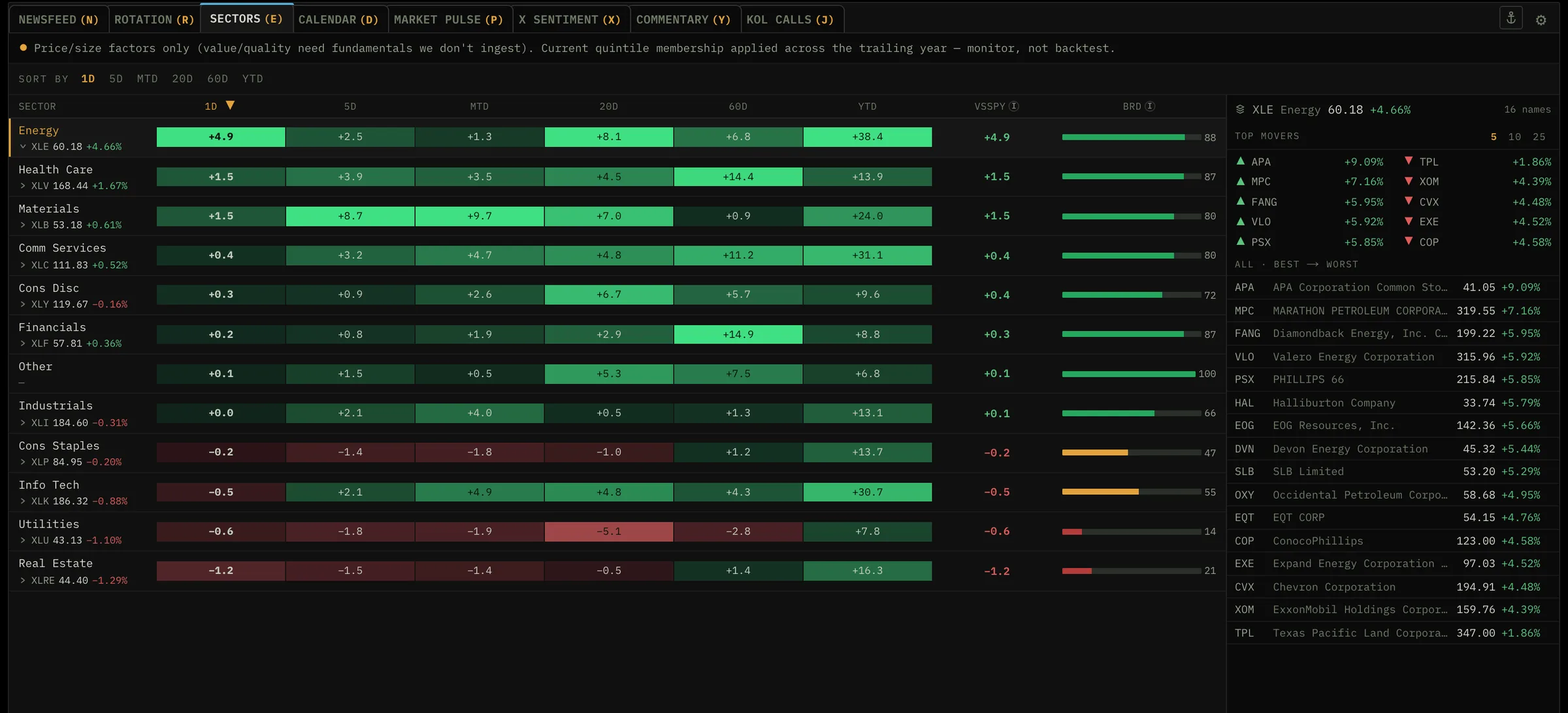Select Devon Energy Corporation row
The height and width of the screenshot is (713, 1568).
coord(1392,449)
